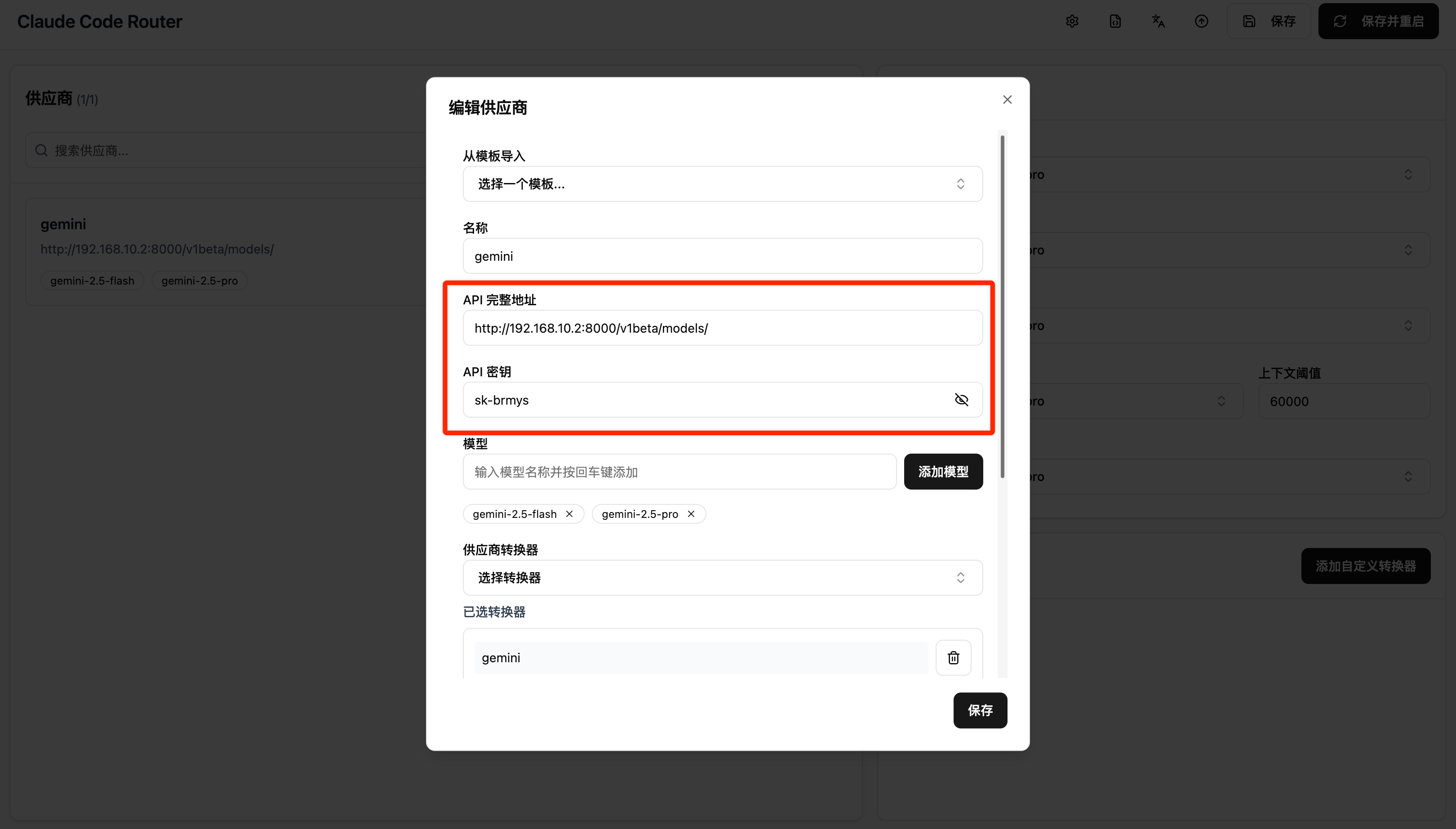Click the dialog vertical scrollbar
This screenshot has width=1456, height=829.
tap(1002, 308)
